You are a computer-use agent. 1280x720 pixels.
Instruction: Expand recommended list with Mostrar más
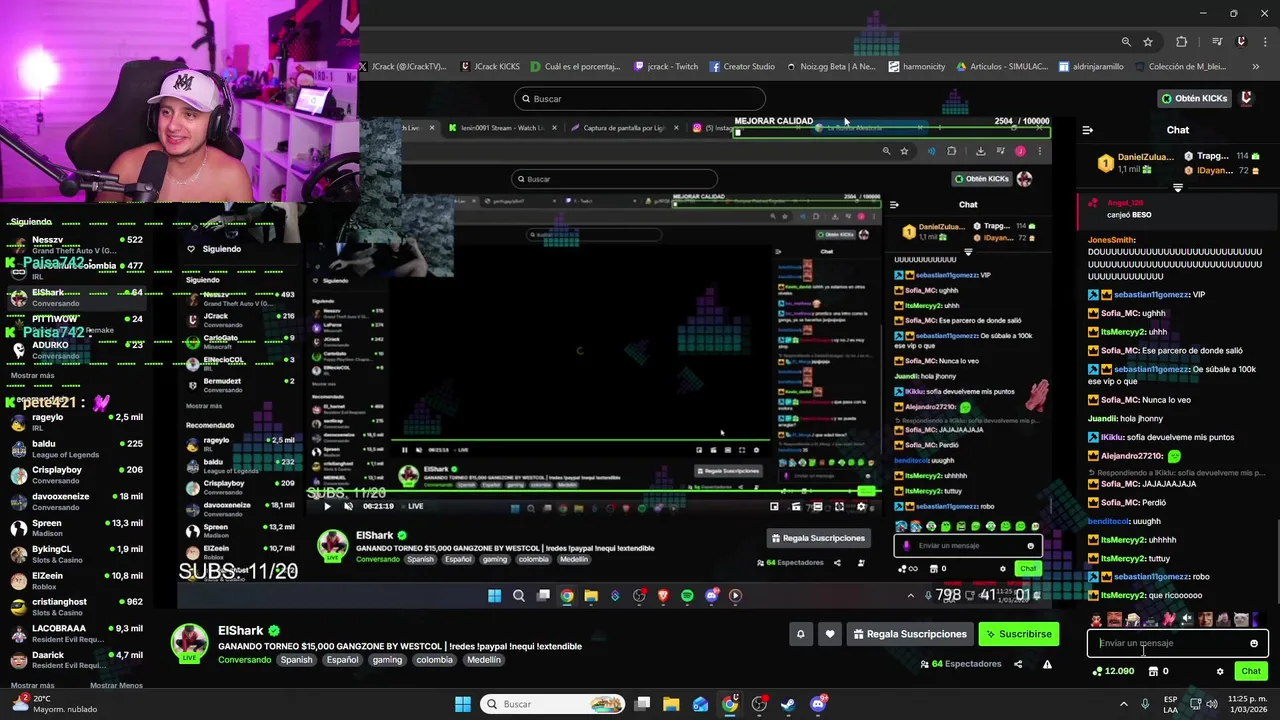[32, 685]
